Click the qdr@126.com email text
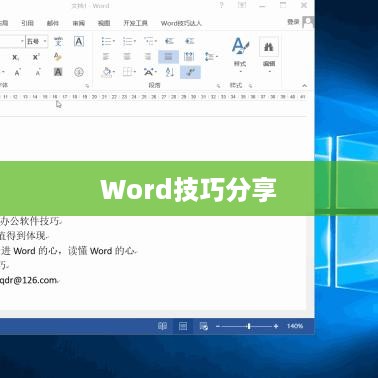This screenshot has width=378, height=378. click(x=29, y=280)
